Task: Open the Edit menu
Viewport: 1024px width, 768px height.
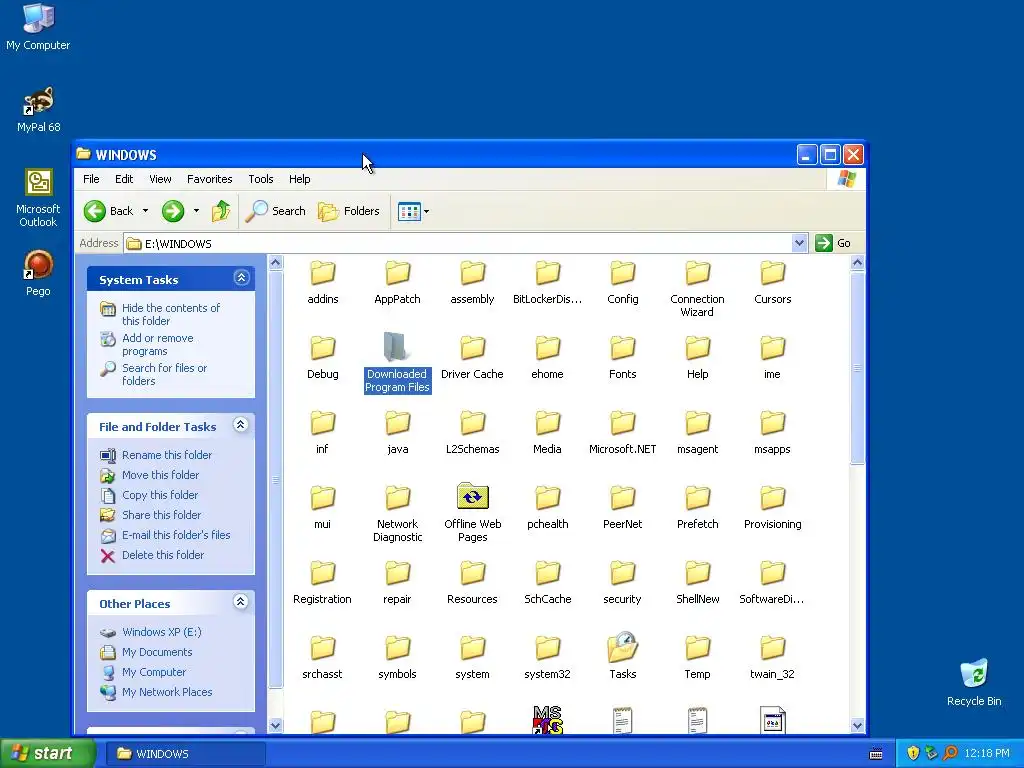Action: click(124, 179)
